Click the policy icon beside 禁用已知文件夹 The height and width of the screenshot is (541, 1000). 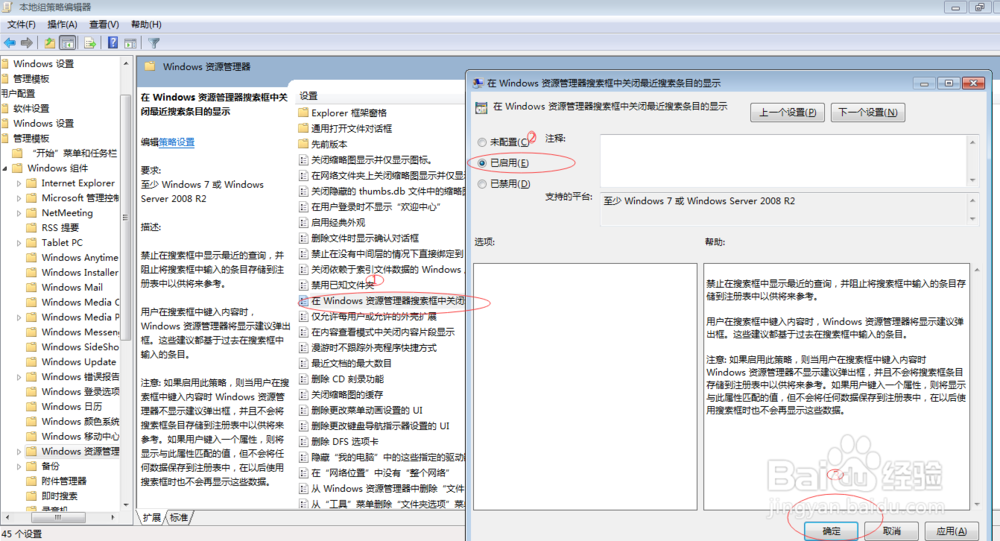[x=304, y=285]
